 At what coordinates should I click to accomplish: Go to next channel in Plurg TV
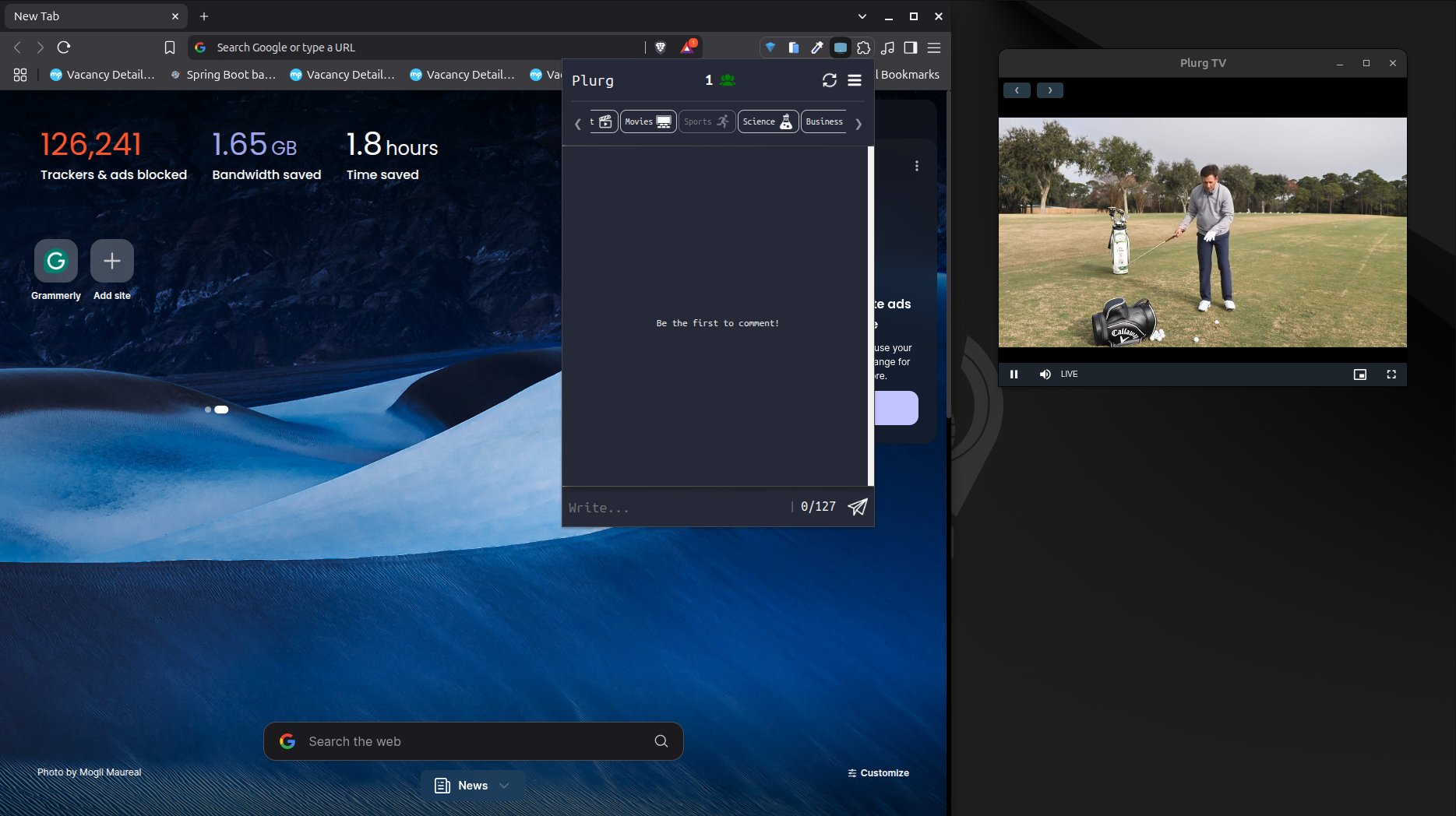(x=1049, y=90)
